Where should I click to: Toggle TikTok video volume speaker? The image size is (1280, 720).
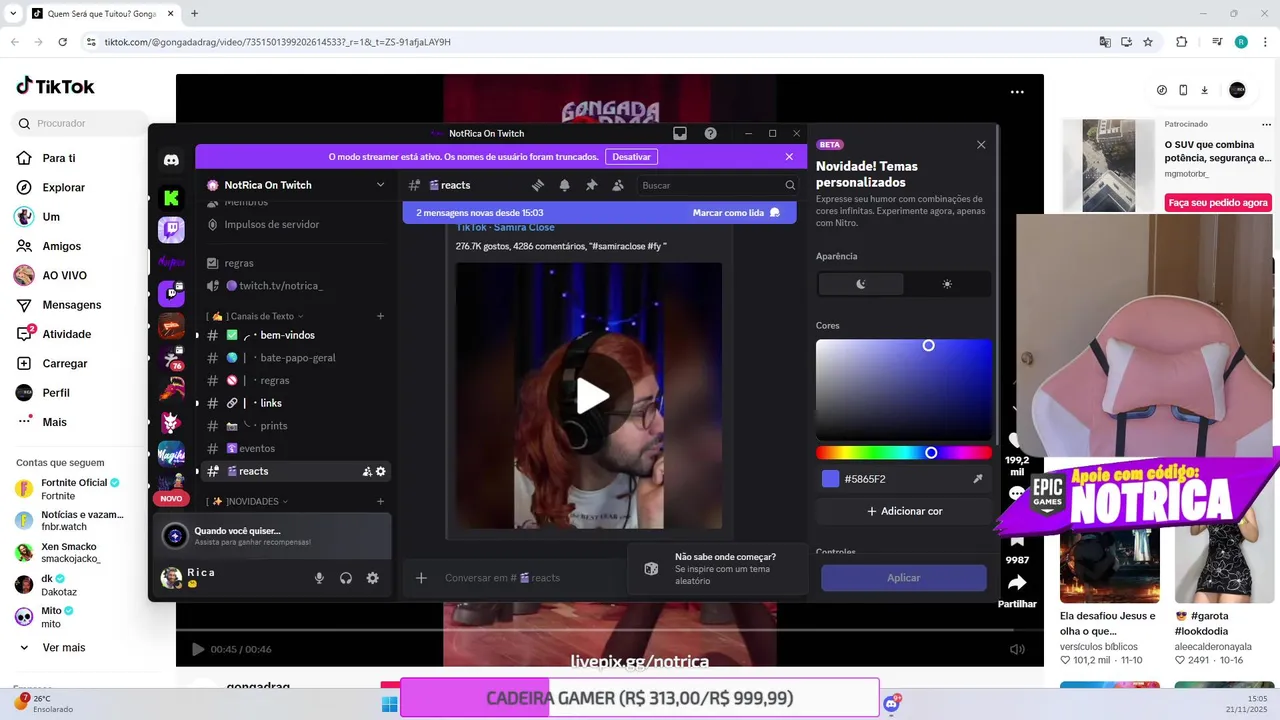(x=1017, y=649)
